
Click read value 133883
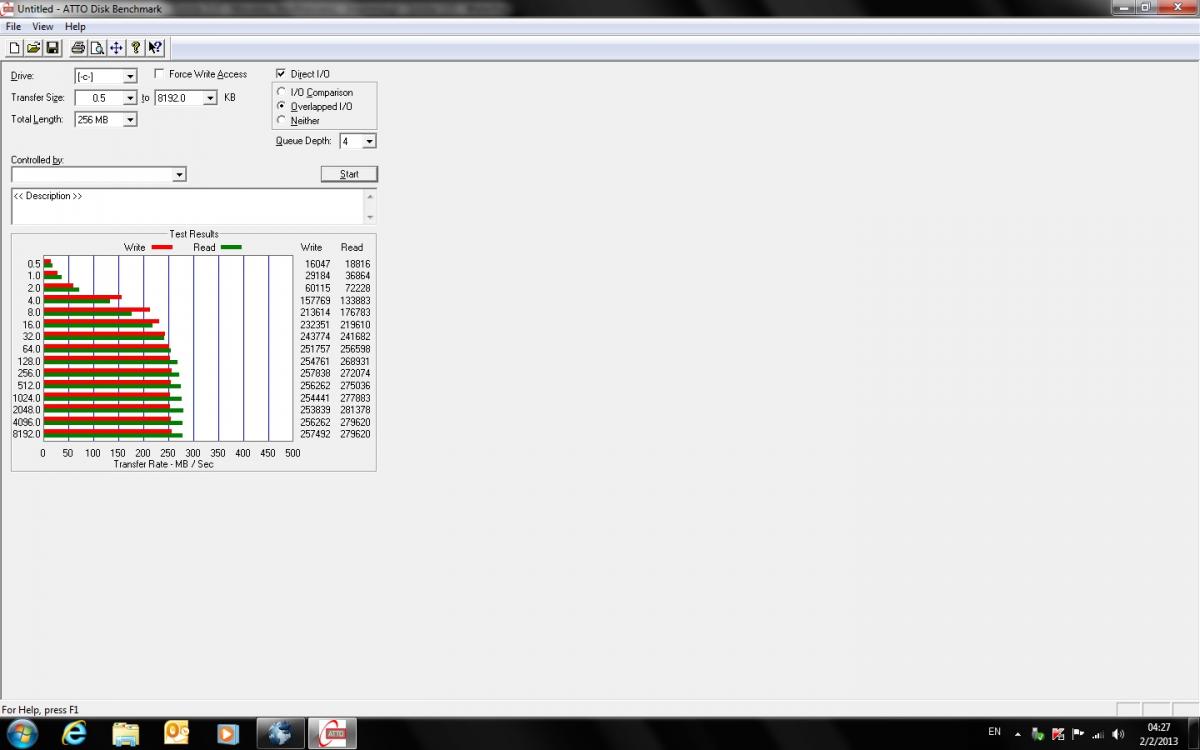[x=355, y=300]
